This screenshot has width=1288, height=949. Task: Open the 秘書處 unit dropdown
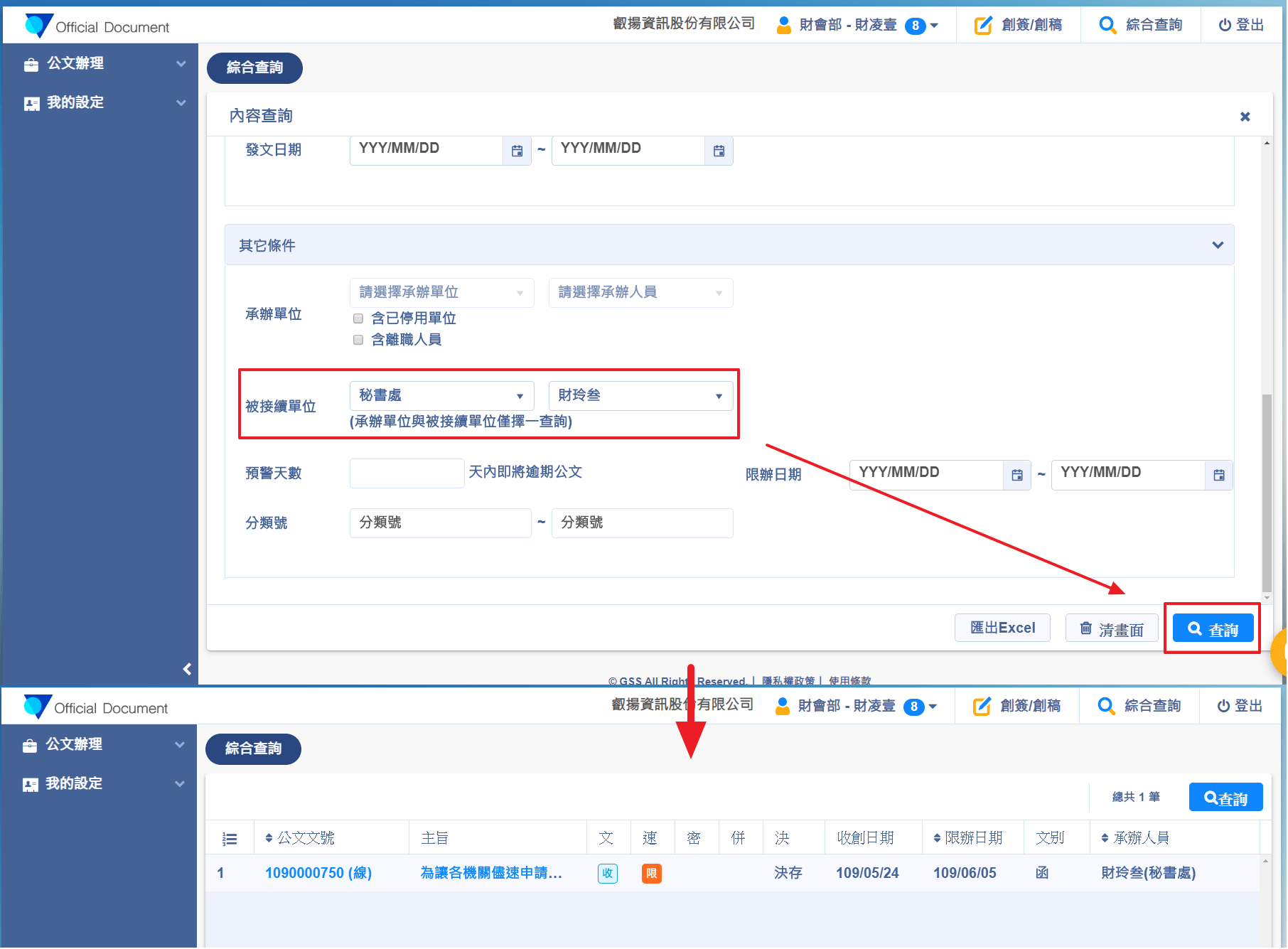point(441,396)
